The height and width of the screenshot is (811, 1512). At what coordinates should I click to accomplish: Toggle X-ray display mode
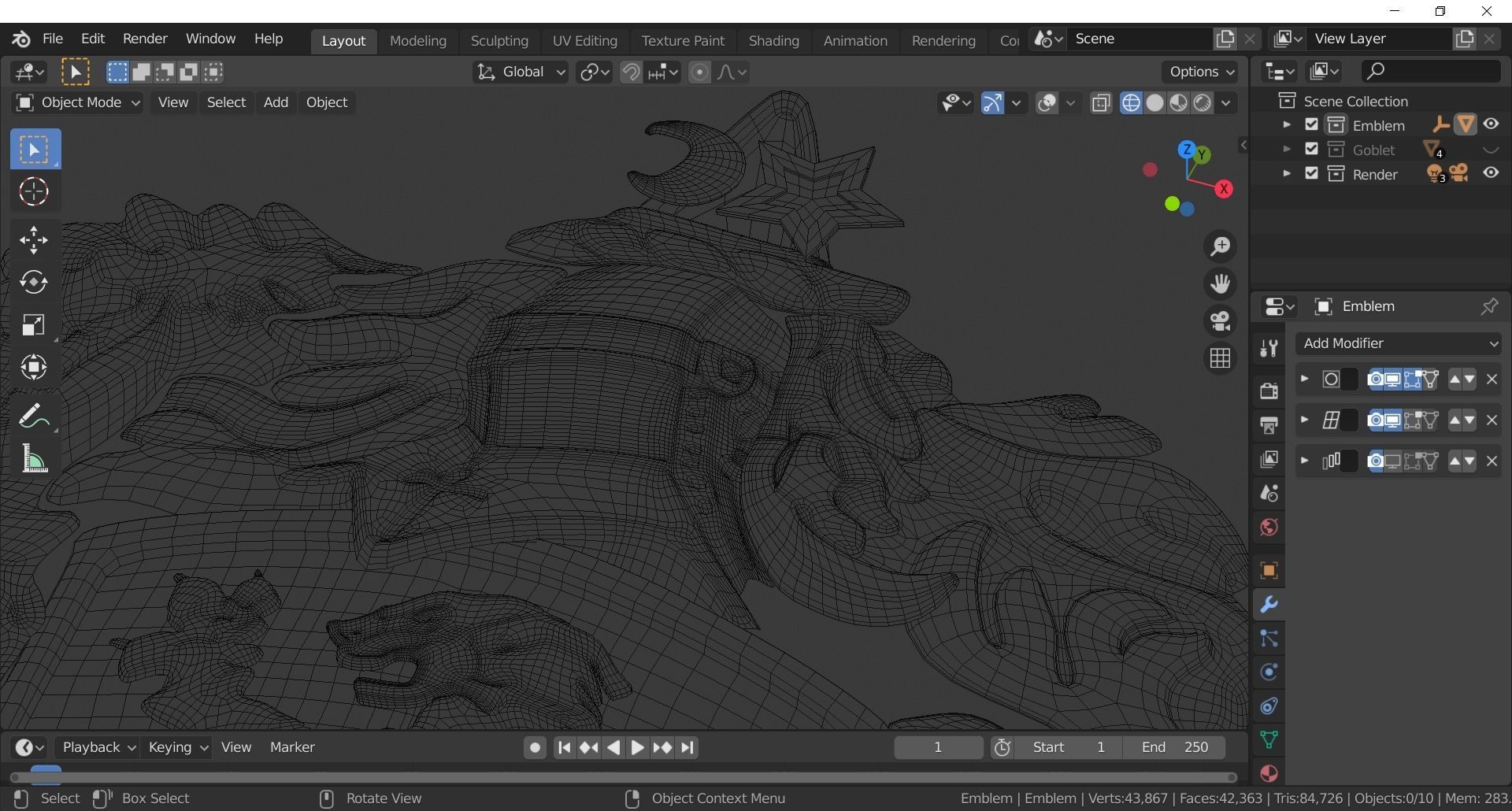[x=1101, y=103]
